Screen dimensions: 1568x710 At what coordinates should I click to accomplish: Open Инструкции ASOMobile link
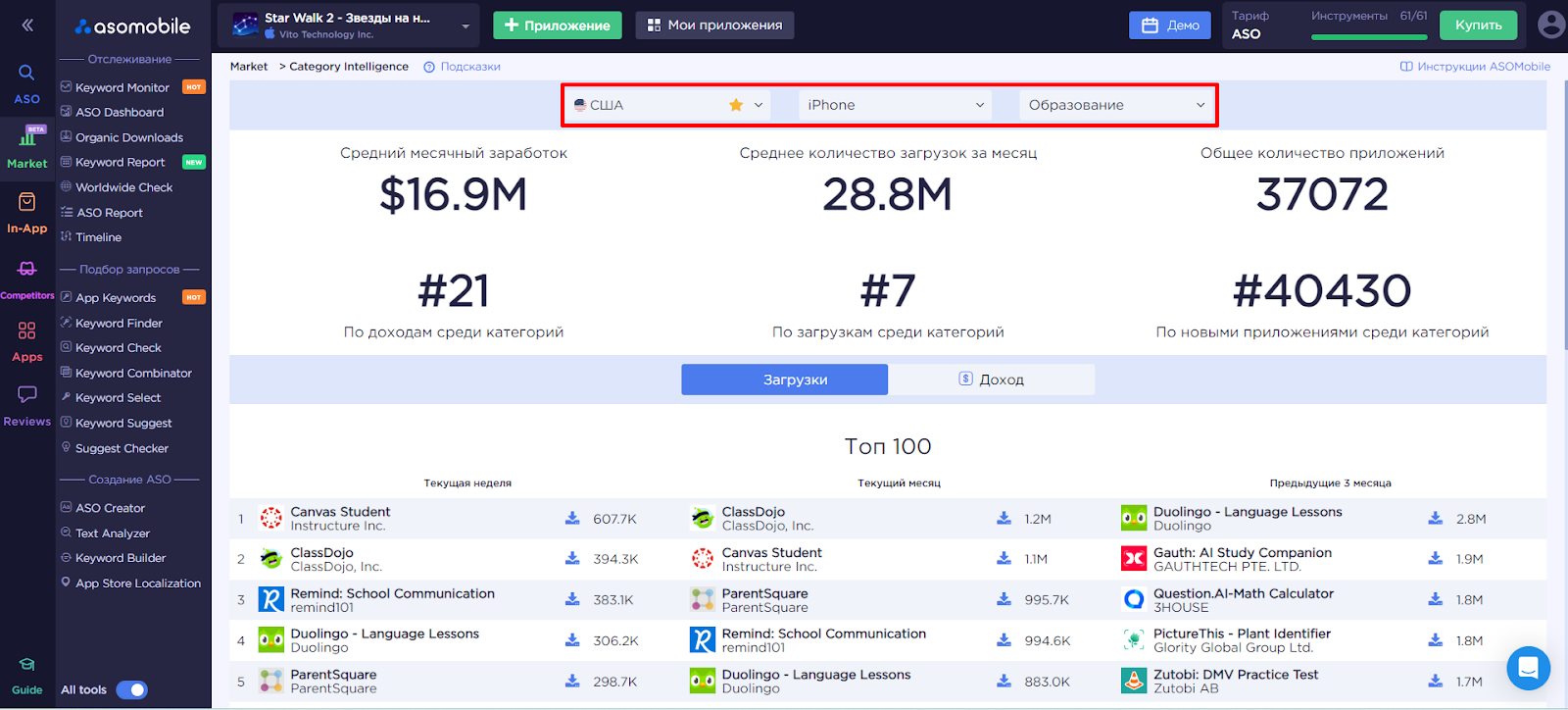(1476, 67)
